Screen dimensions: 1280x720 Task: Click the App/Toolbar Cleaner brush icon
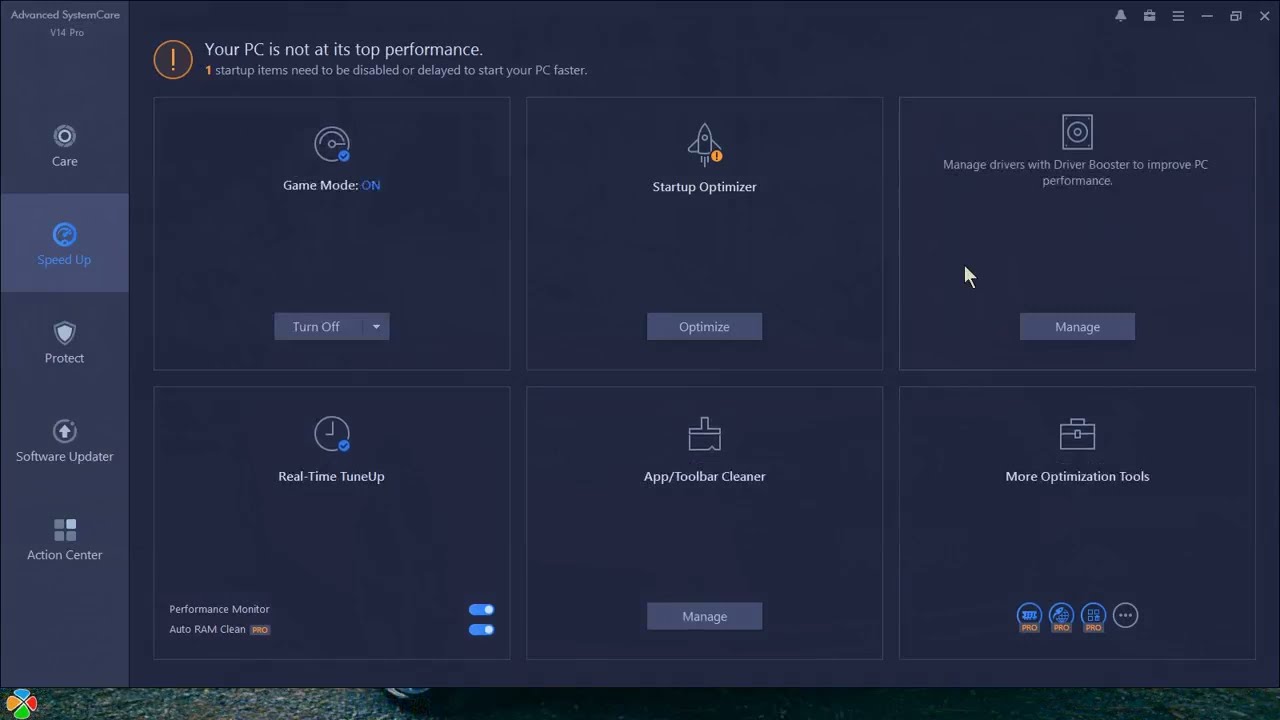[x=704, y=434]
